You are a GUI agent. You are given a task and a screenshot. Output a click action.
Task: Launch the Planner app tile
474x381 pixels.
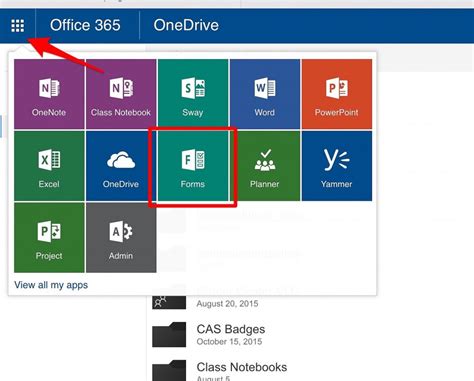[x=265, y=166]
